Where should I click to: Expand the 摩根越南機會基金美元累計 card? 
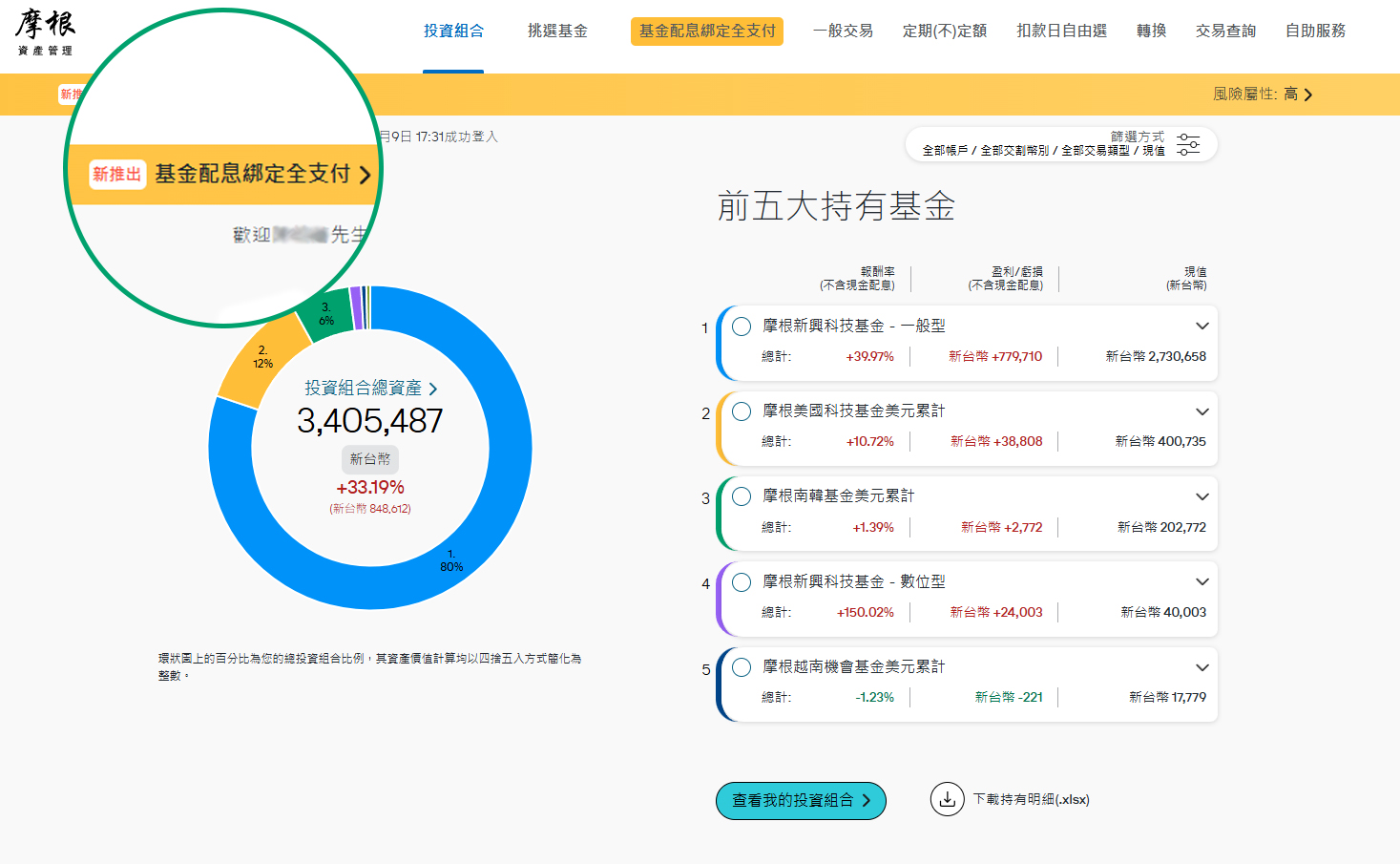[x=1202, y=667]
